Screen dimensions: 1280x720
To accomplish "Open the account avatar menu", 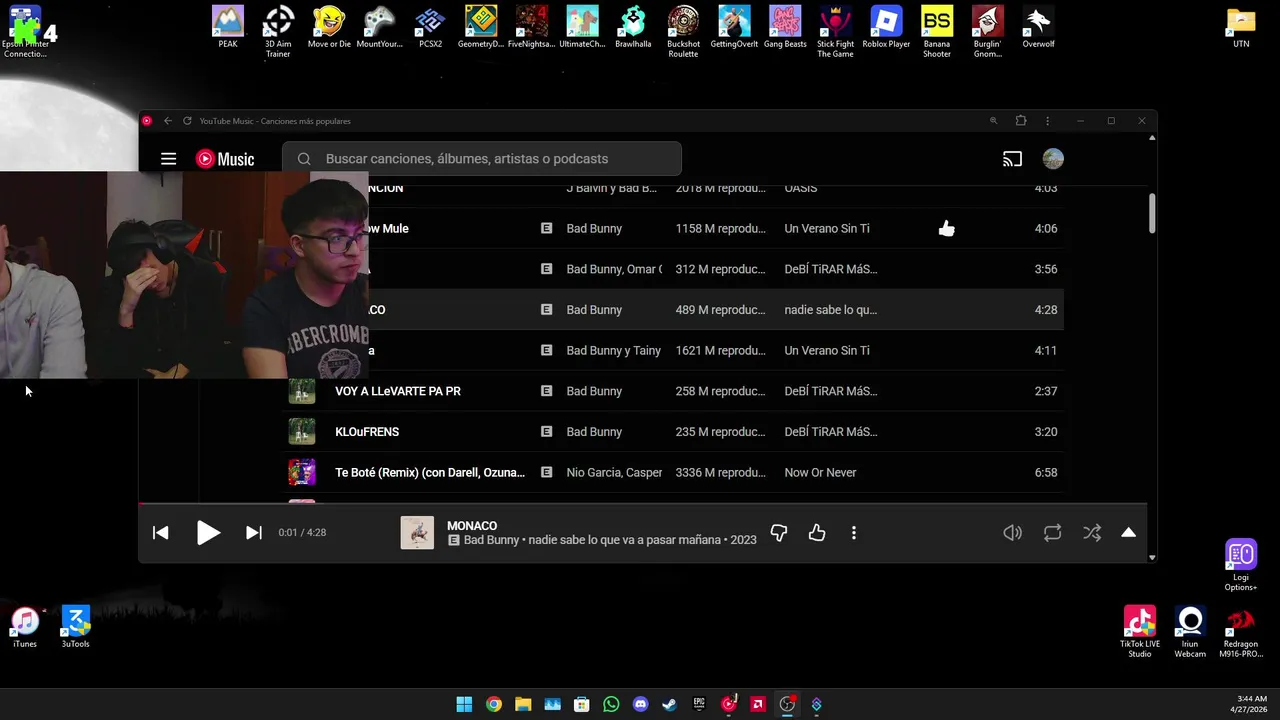I will pyautogui.click(x=1053, y=159).
